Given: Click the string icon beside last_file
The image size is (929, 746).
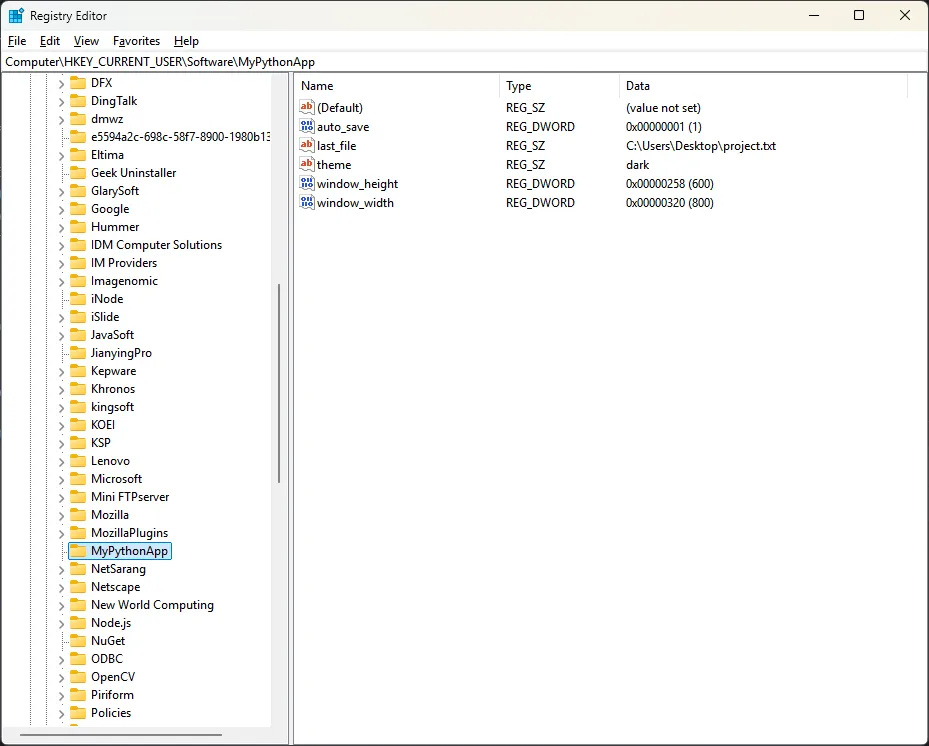Looking at the screenshot, I should [x=307, y=146].
